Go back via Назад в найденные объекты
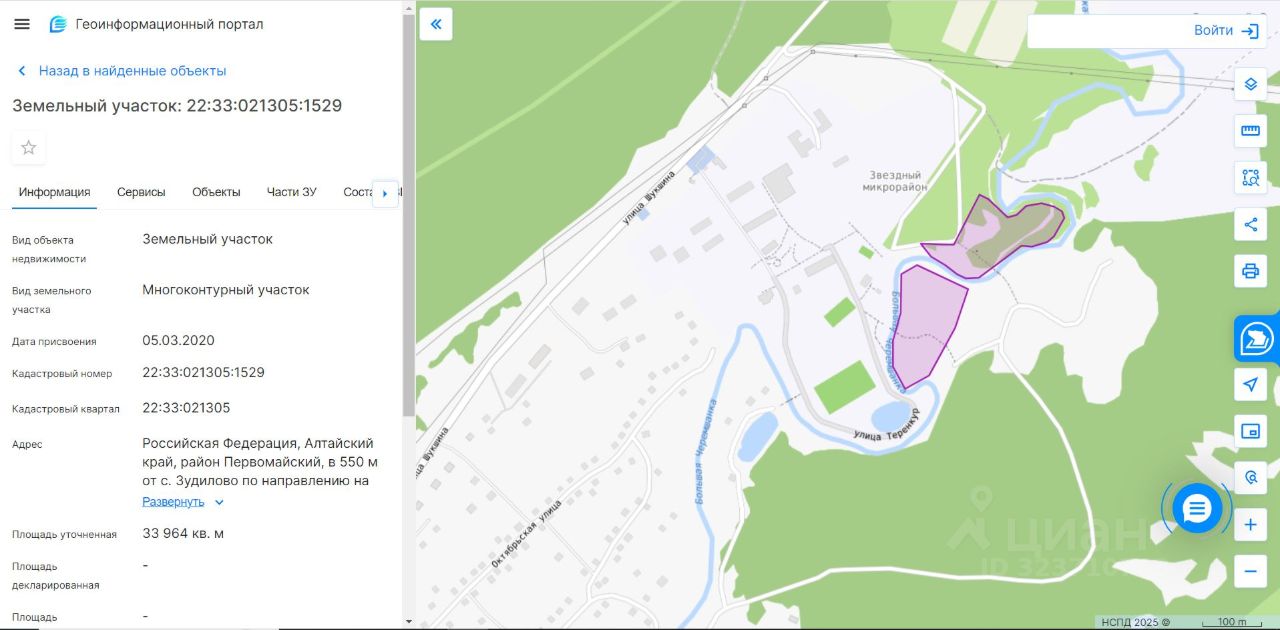This screenshot has width=1280, height=630. 122,71
